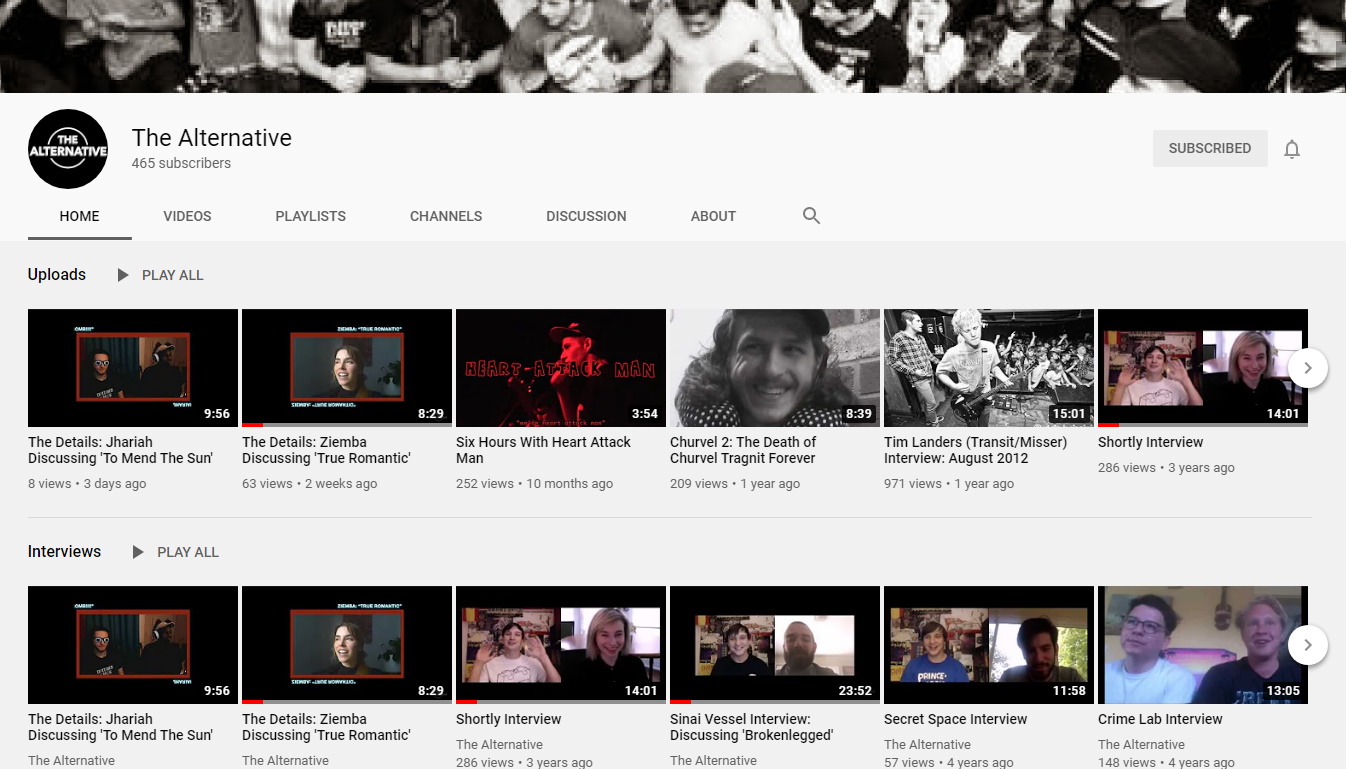The height and width of the screenshot is (769, 1346).
Task: Open the DISCUSSION tab
Action: click(586, 216)
